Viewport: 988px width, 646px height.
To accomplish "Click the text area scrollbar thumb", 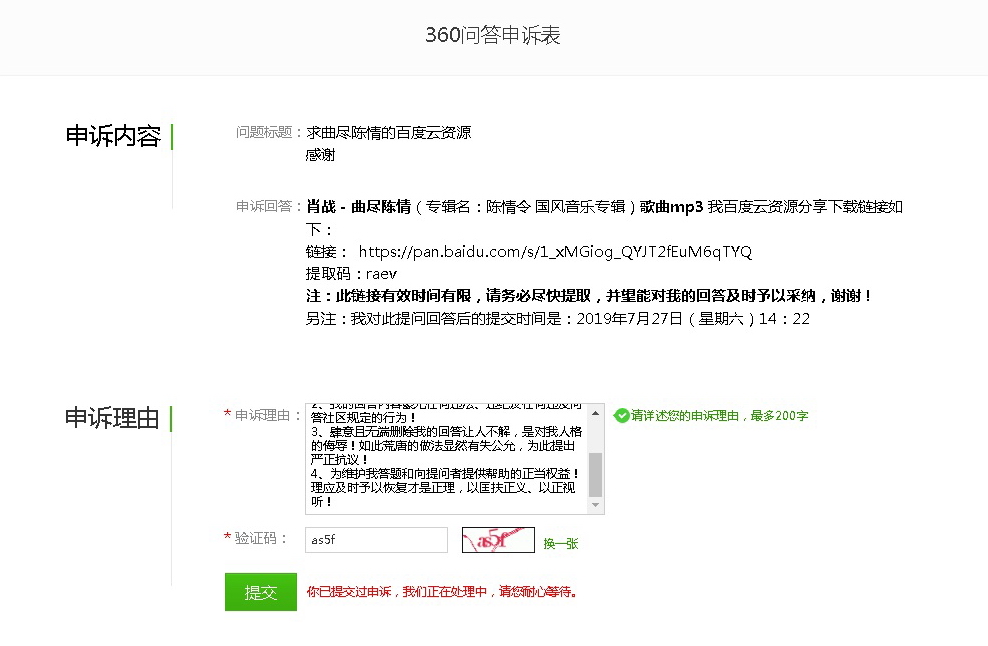I will [595, 475].
